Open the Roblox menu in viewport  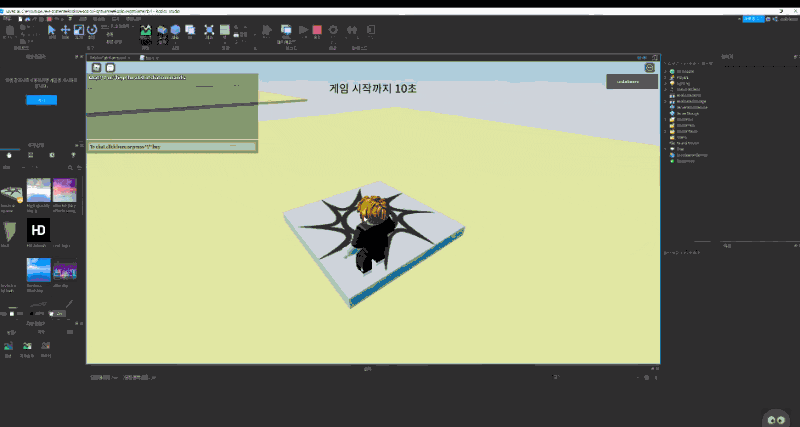pyautogui.click(x=96, y=67)
